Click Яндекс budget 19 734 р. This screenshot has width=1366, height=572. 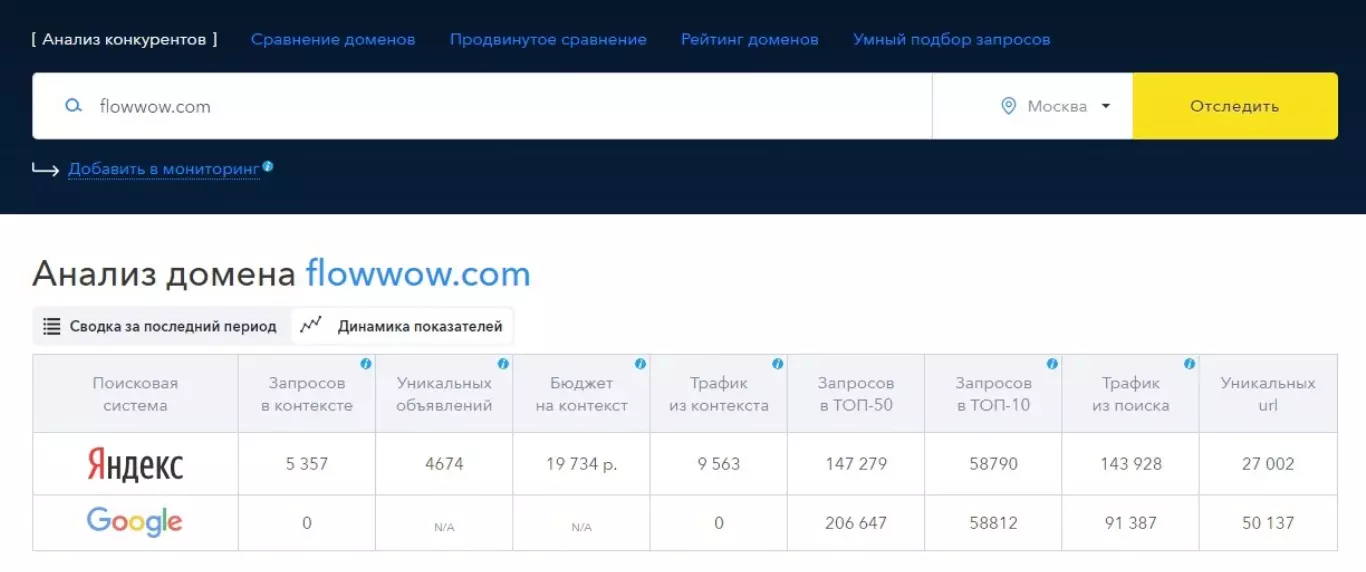coord(581,464)
